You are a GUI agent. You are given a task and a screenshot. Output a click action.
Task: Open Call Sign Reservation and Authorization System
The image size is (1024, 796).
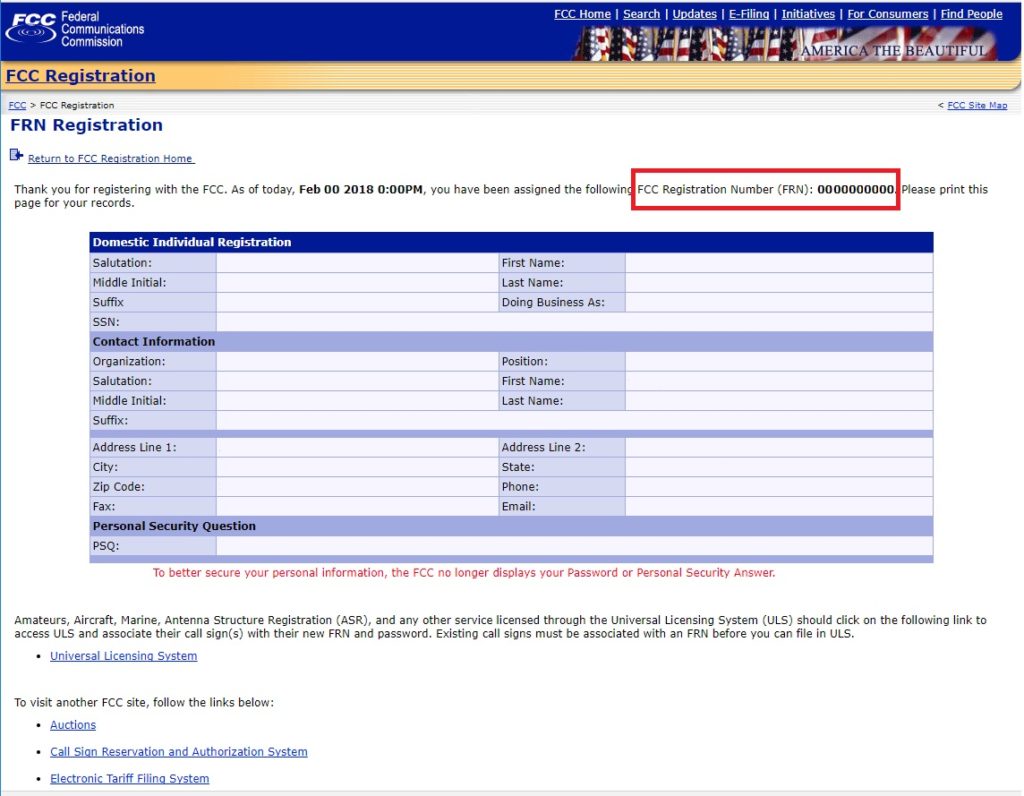(178, 752)
